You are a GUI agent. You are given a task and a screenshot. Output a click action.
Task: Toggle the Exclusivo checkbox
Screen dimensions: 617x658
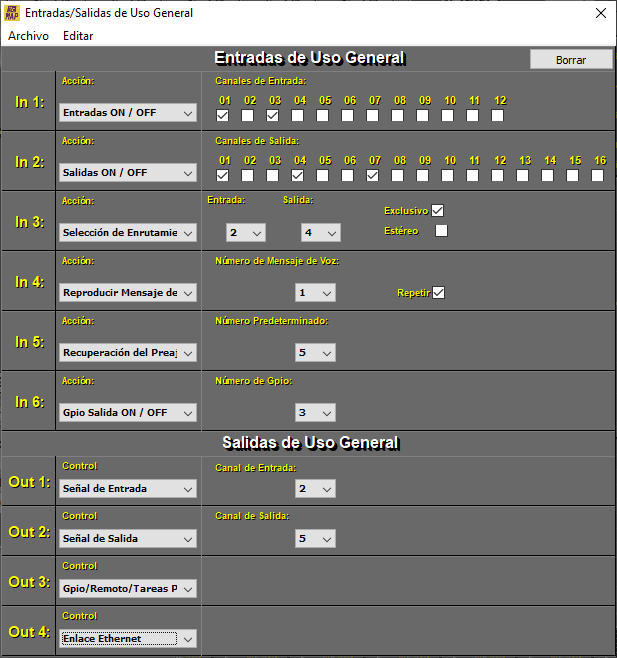pos(437,211)
